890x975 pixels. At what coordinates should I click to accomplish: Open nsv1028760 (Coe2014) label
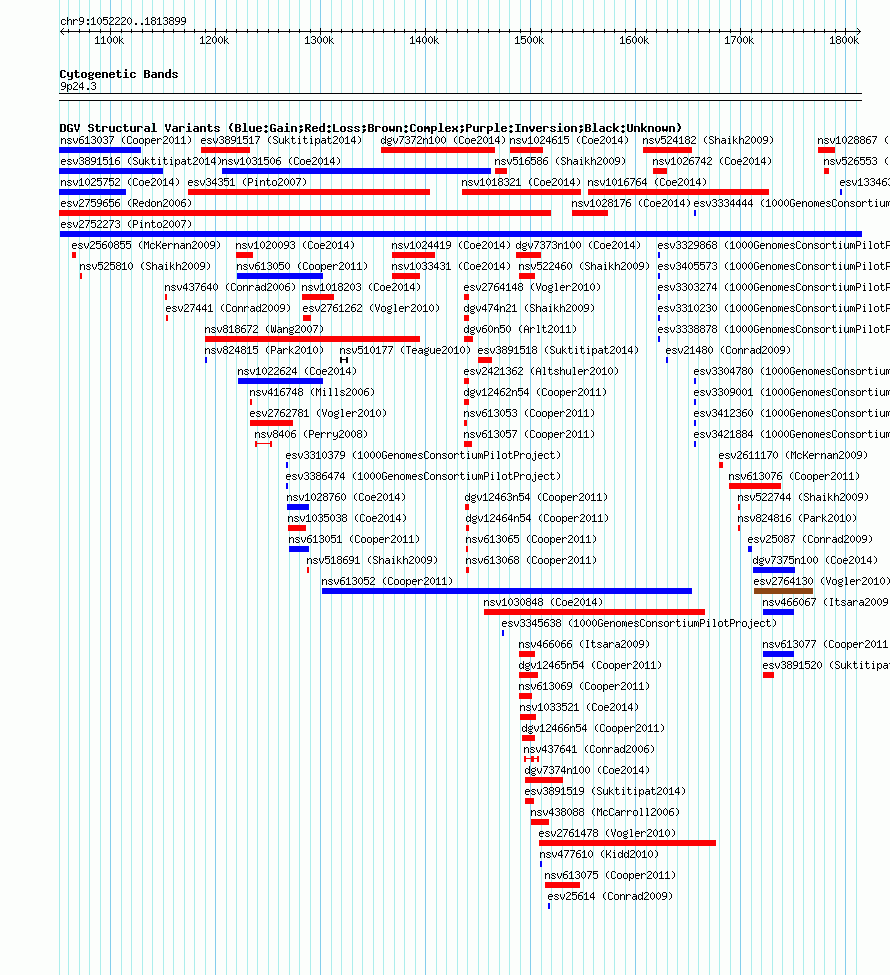pos(346,497)
